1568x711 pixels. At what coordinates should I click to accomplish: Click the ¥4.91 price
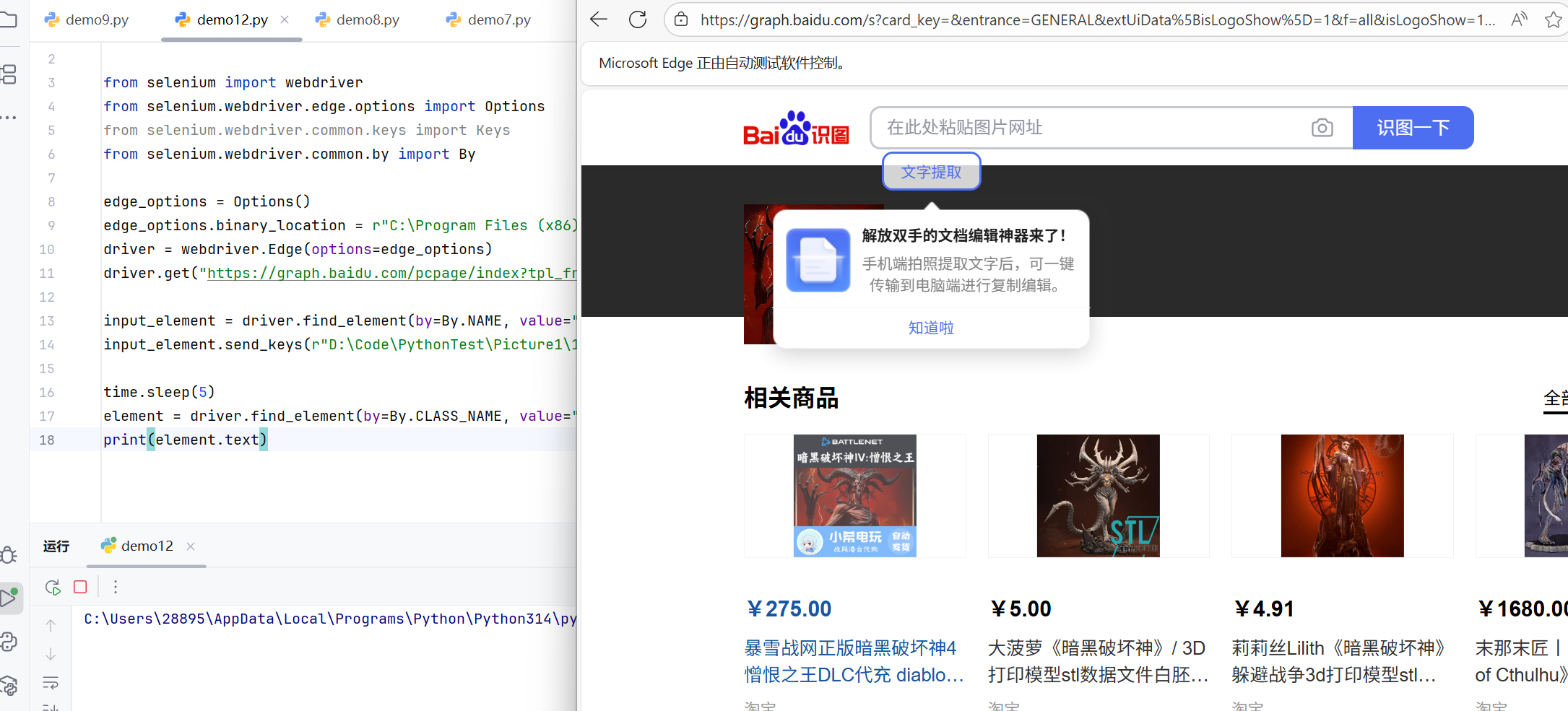coord(1263,609)
